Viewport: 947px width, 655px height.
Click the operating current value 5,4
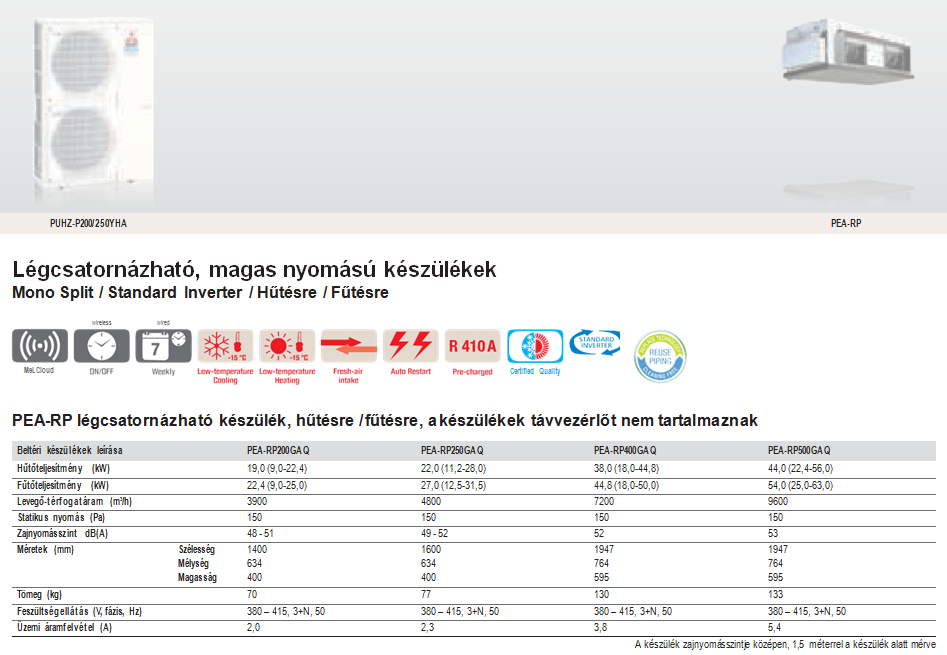(x=774, y=628)
